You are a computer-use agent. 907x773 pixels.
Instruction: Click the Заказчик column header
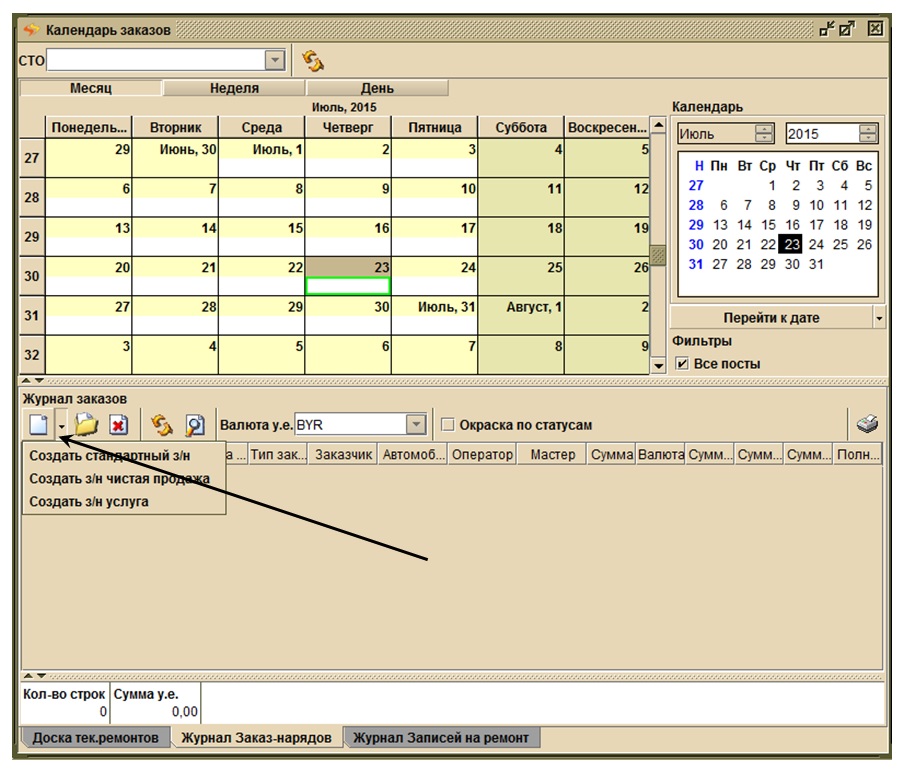343,455
